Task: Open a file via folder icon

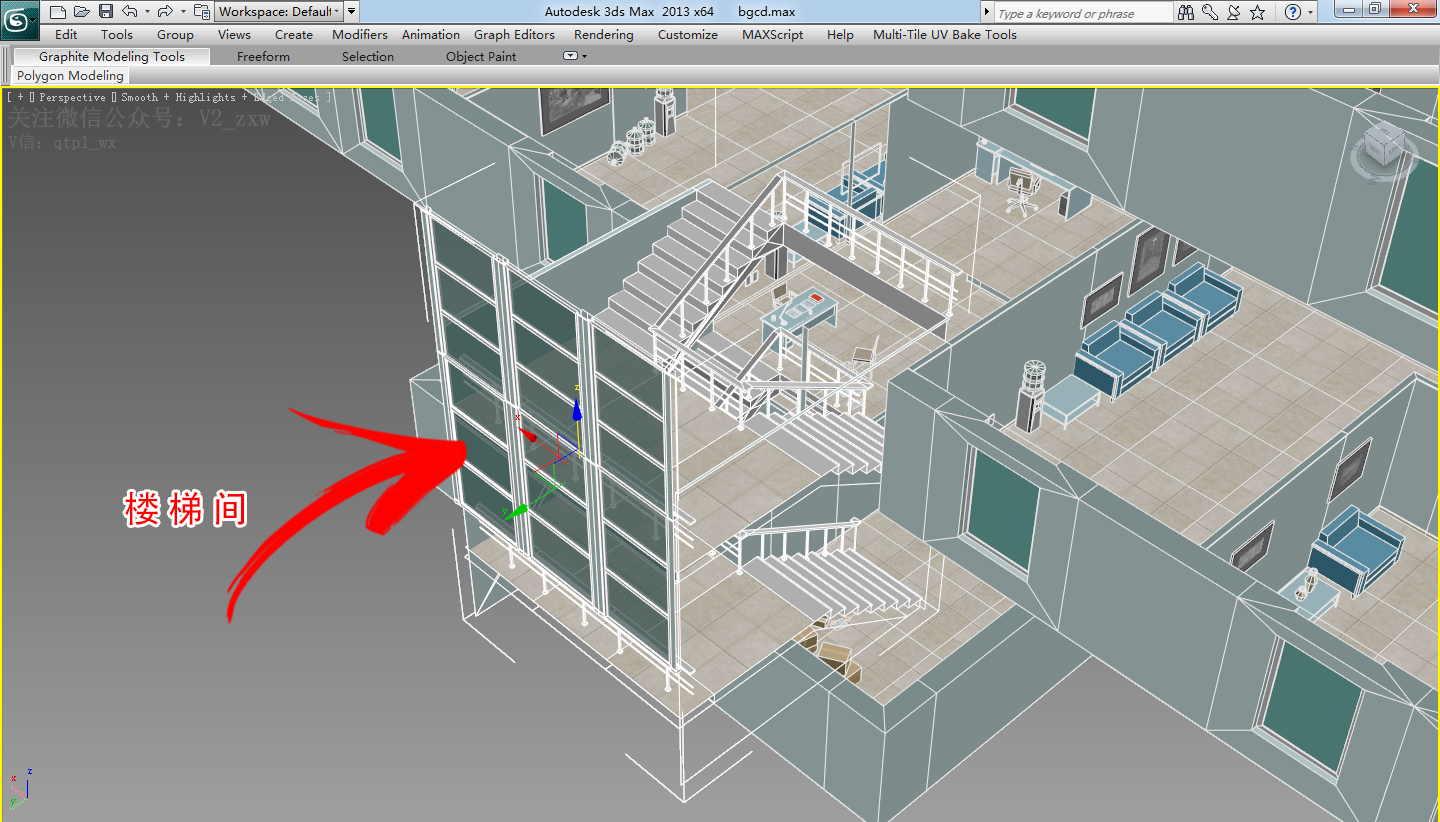Action: coord(82,12)
